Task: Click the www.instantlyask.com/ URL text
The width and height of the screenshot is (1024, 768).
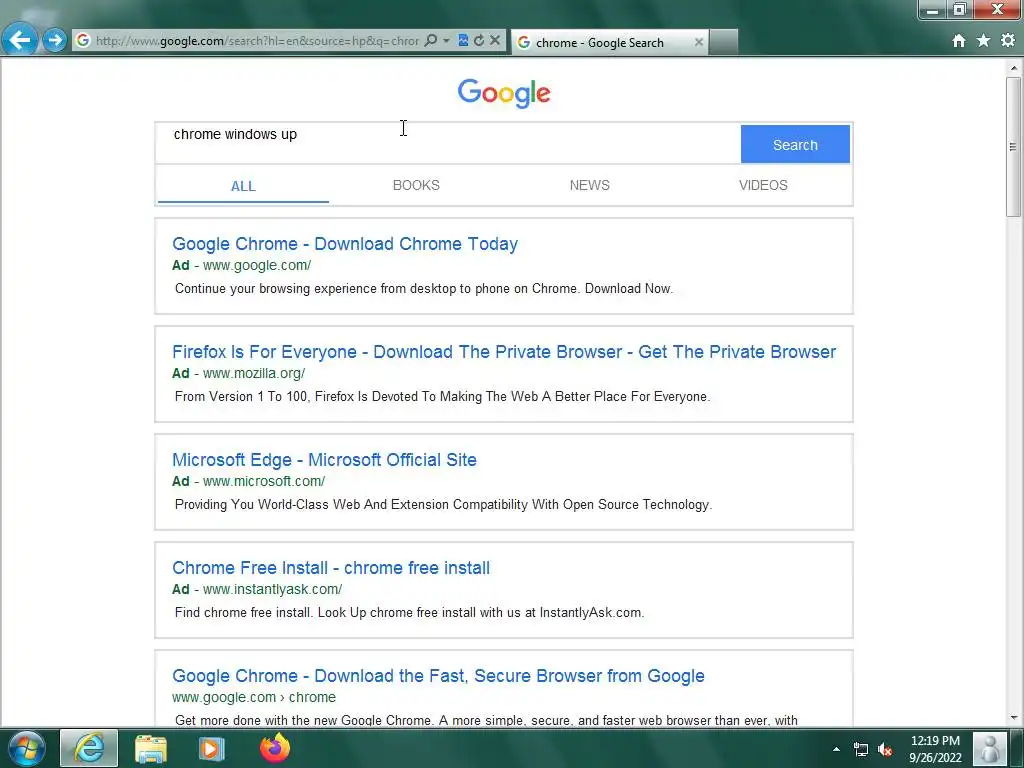Action: coord(272,590)
